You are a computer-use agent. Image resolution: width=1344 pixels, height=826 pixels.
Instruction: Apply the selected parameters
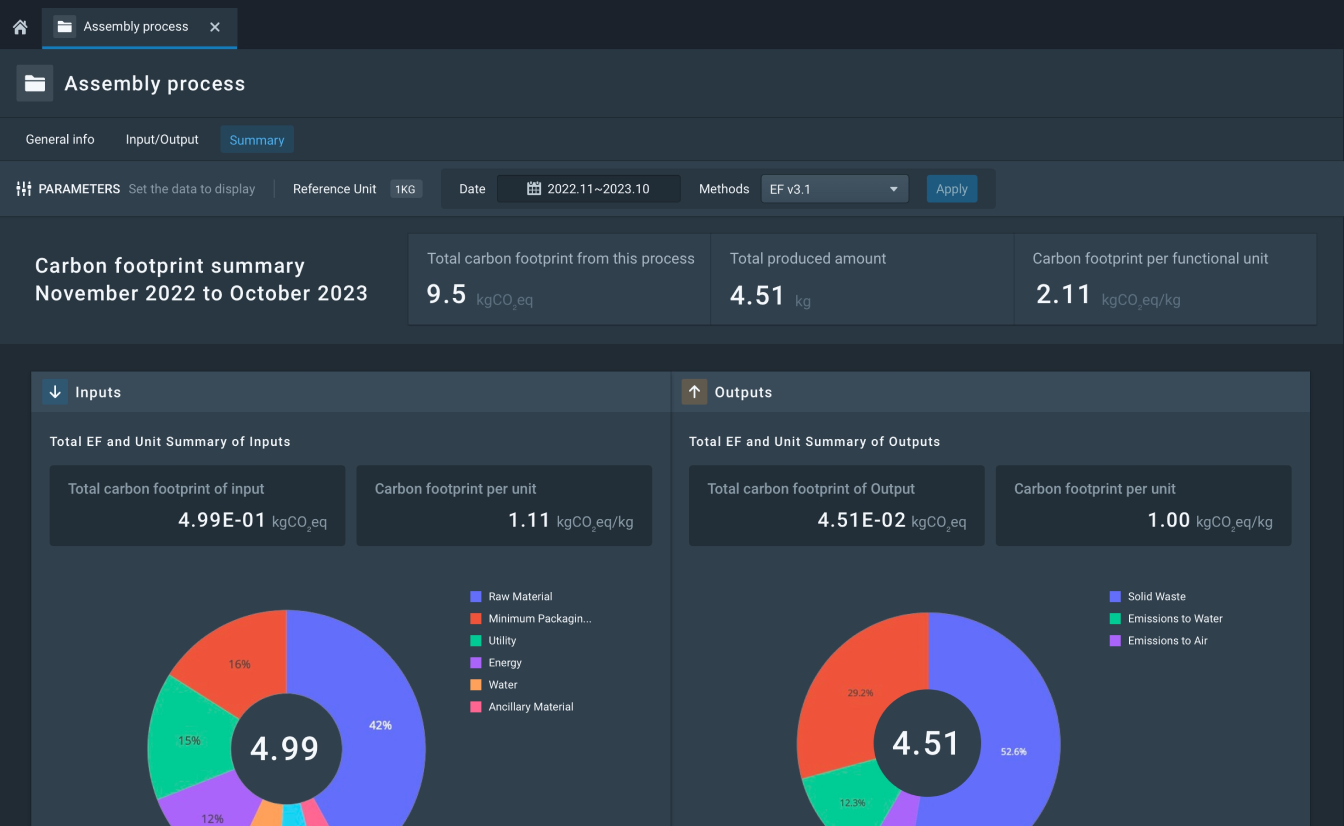(x=952, y=189)
